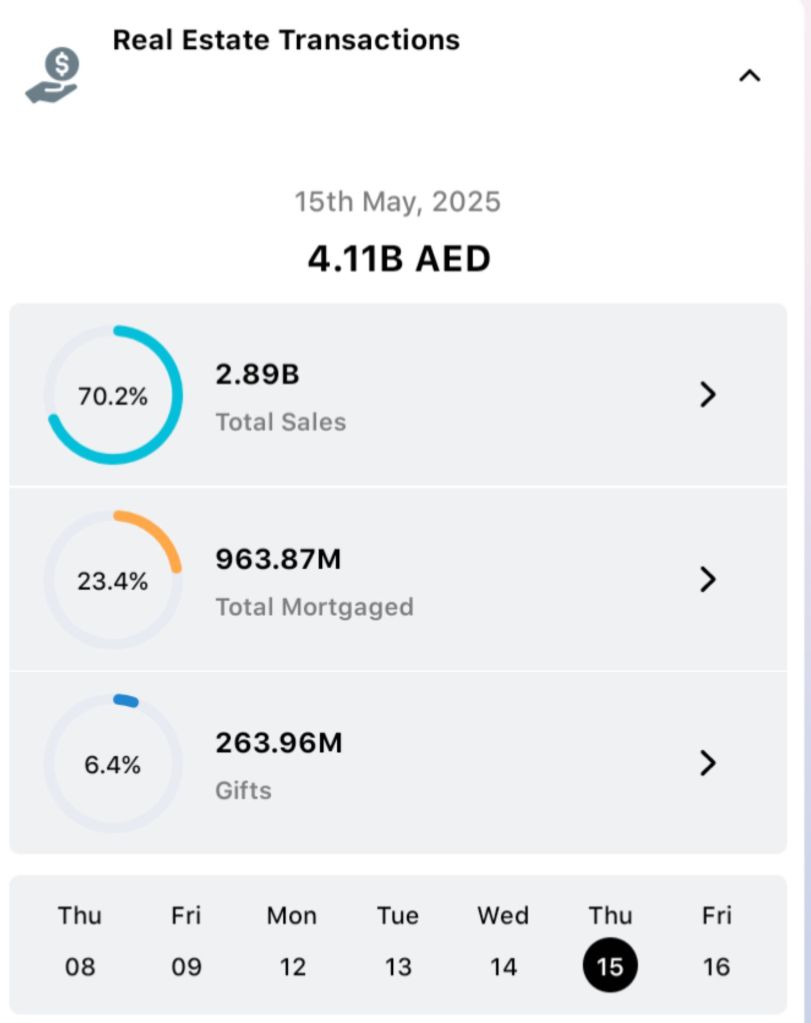Image resolution: width=811 pixels, height=1023 pixels.
Task: Select Friday 09 in date strip
Action: (186, 942)
